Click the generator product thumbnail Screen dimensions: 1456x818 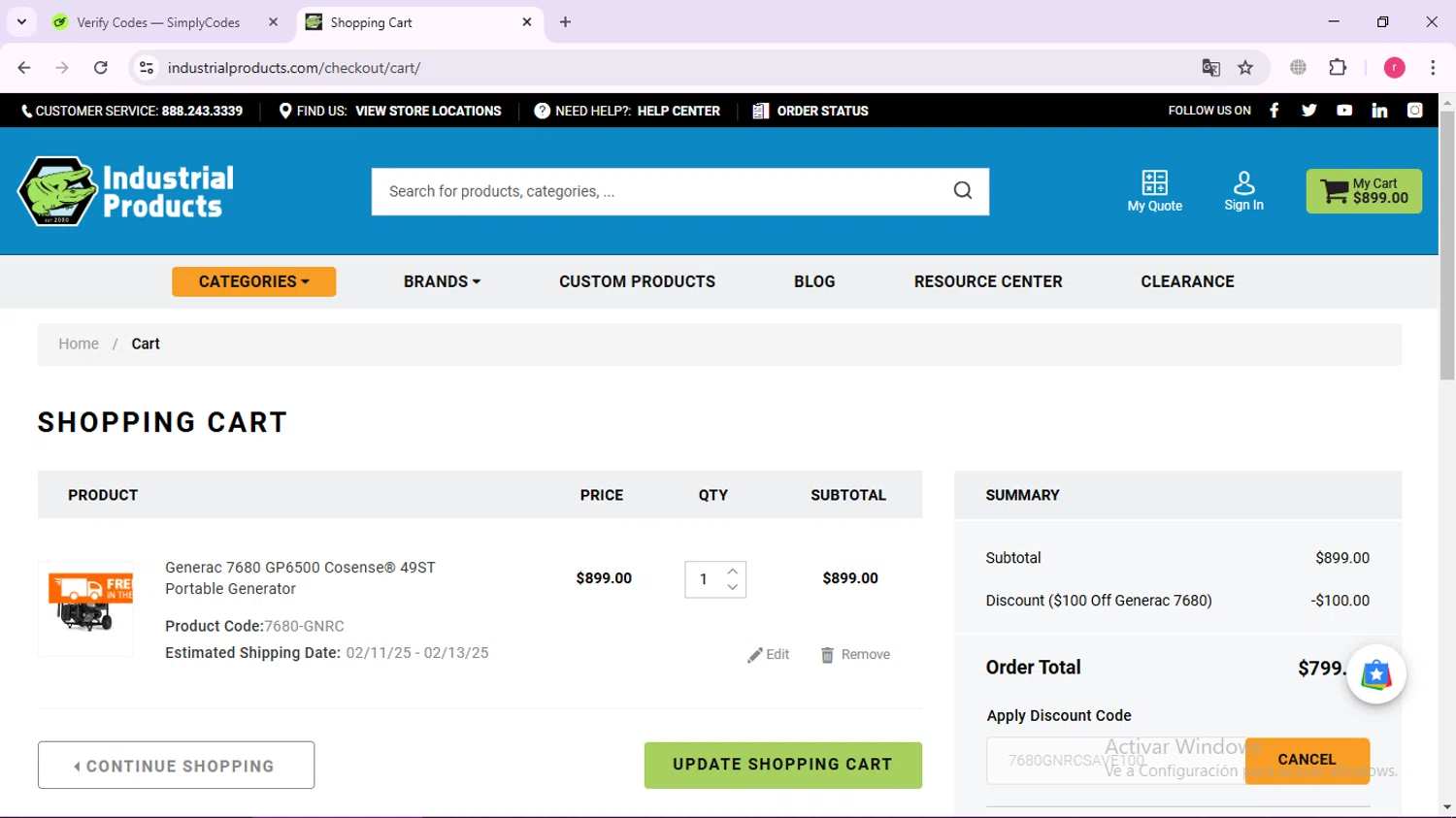pos(85,608)
